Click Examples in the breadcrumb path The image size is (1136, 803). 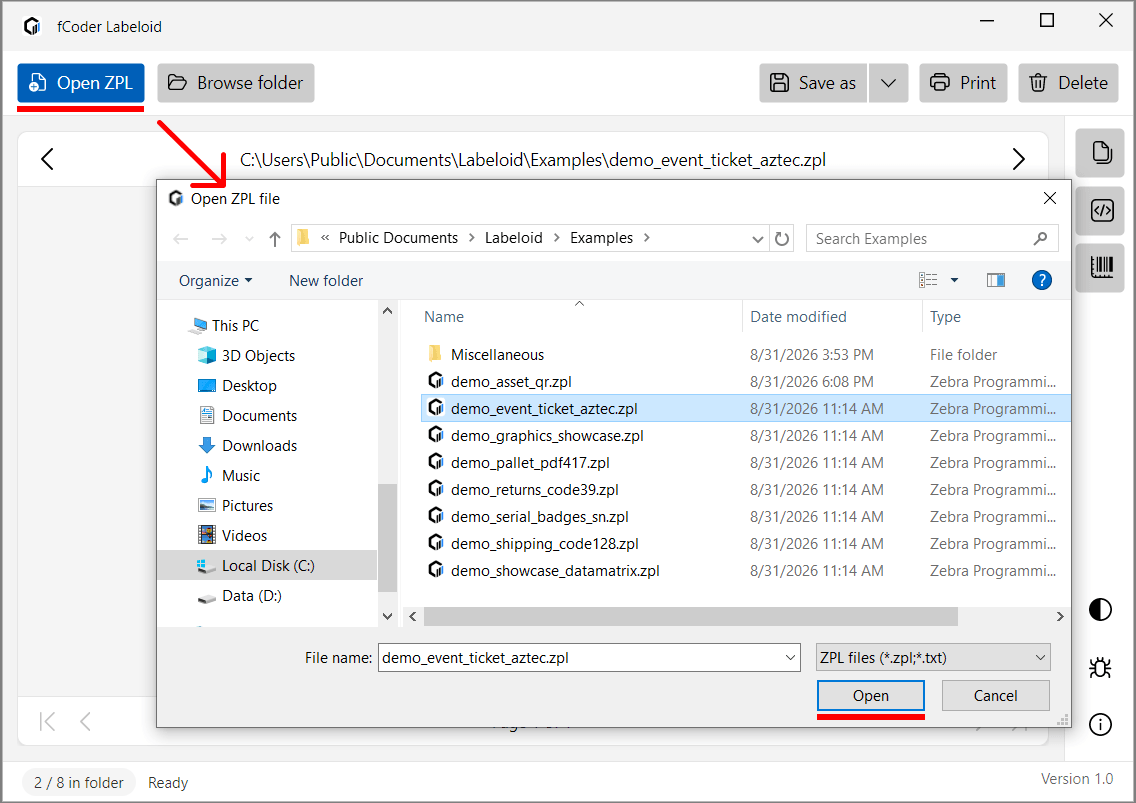pyautogui.click(x=601, y=238)
